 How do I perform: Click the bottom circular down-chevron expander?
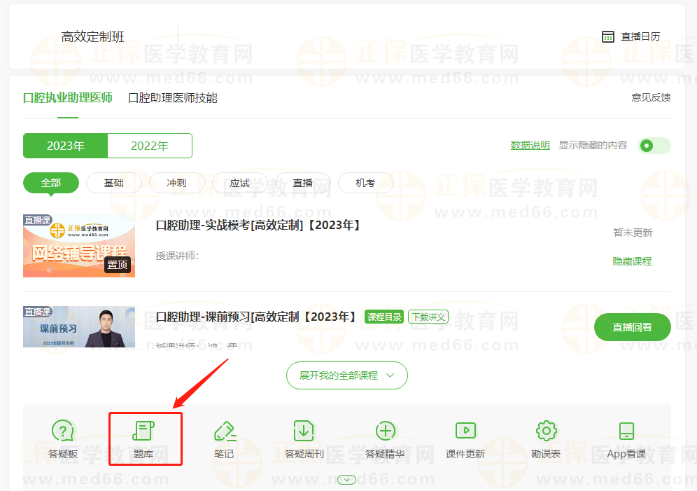(x=347, y=479)
